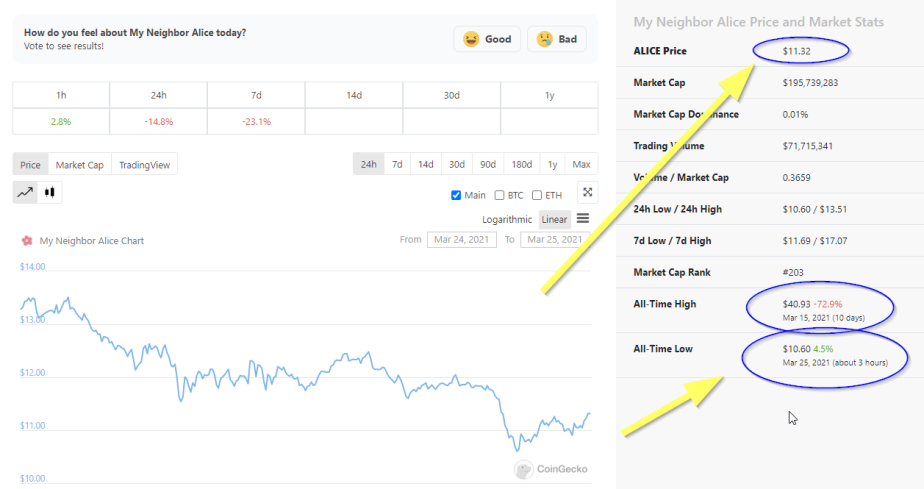Image resolution: width=924 pixels, height=489 pixels.
Task: Enable the BTC comparison checkbox
Action: tap(500, 195)
